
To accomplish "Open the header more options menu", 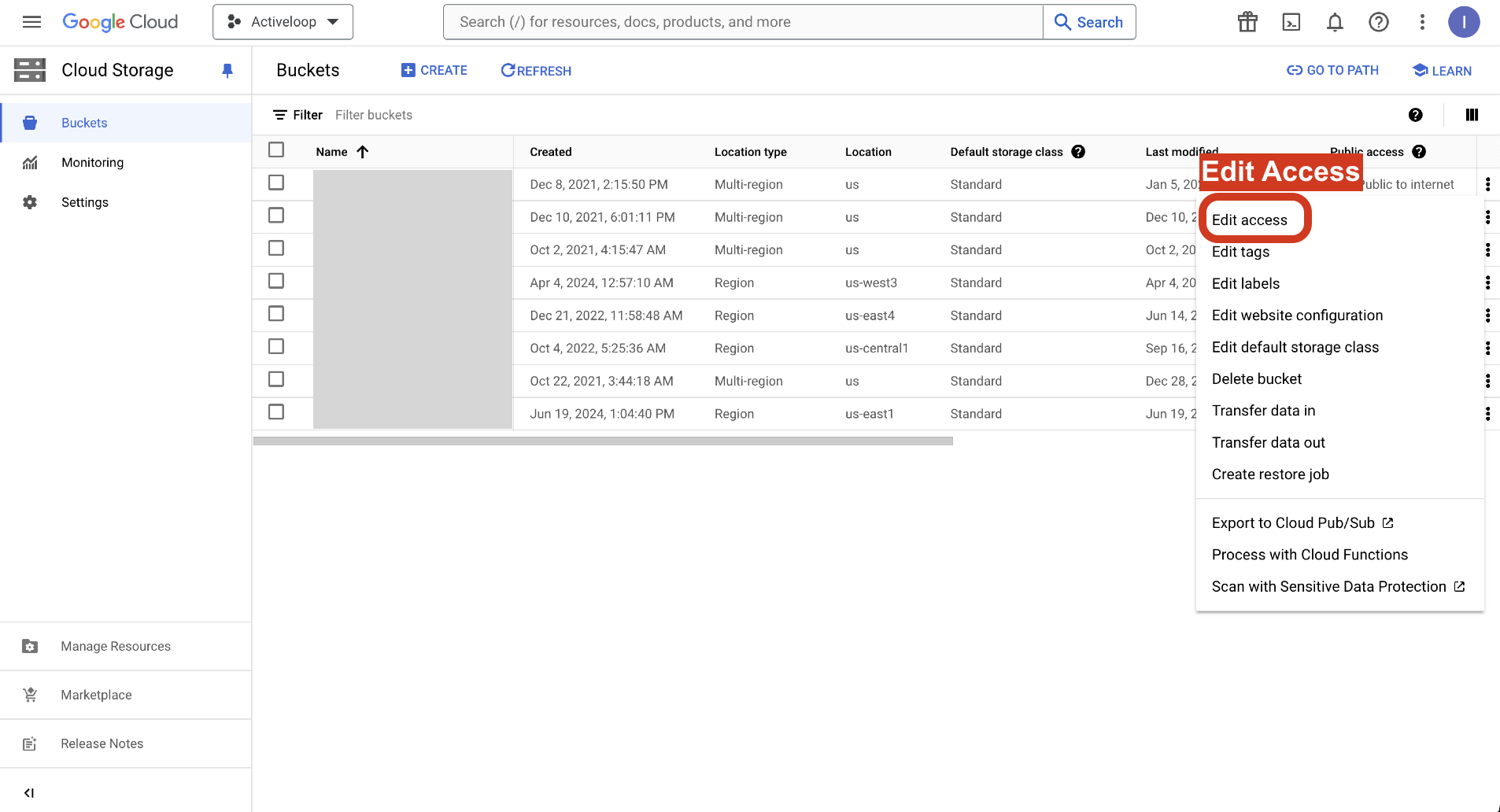I will (1422, 22).
